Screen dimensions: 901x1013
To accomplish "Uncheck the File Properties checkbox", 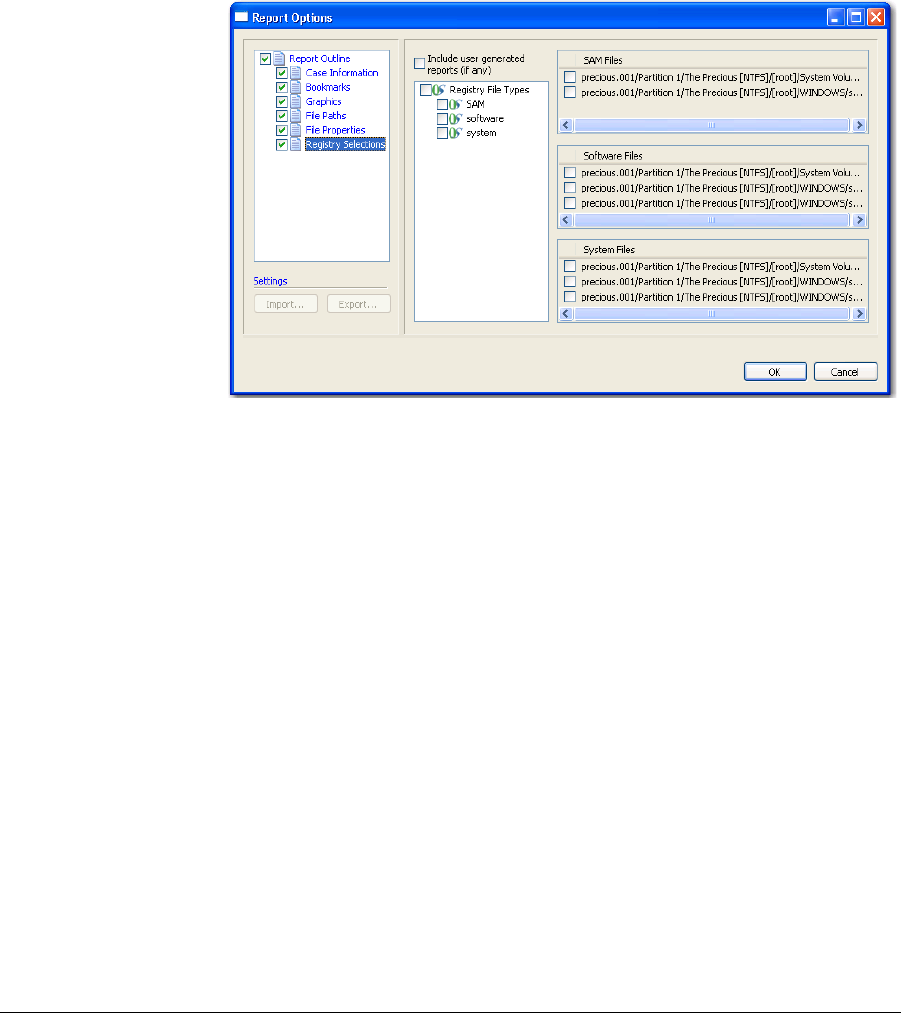I will 282,130.
